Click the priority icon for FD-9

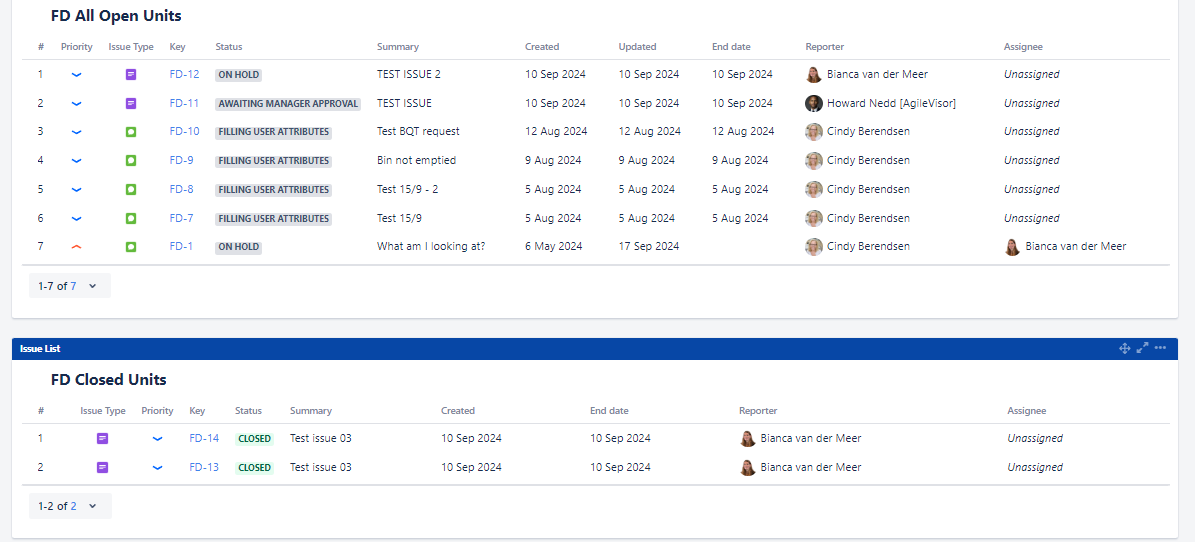[x=76, y=161]
